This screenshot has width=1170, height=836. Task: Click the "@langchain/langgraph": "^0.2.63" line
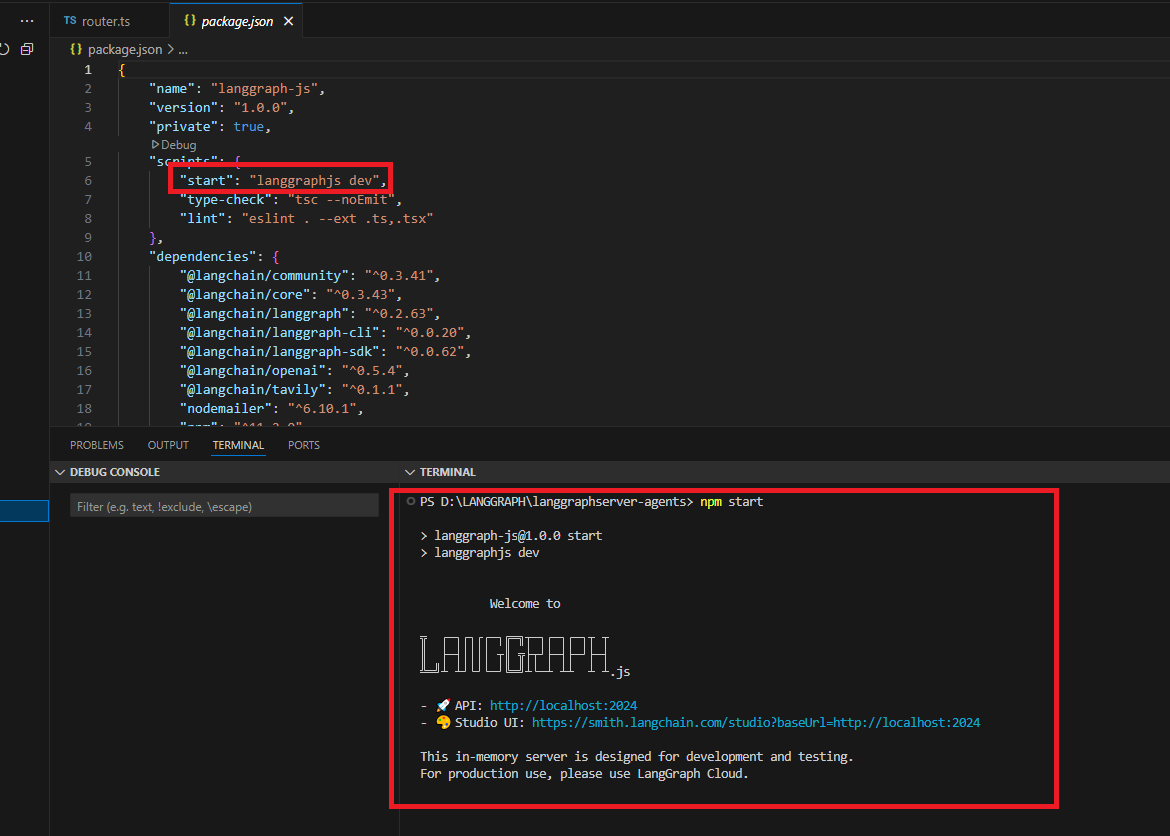(x=310, y=314)
